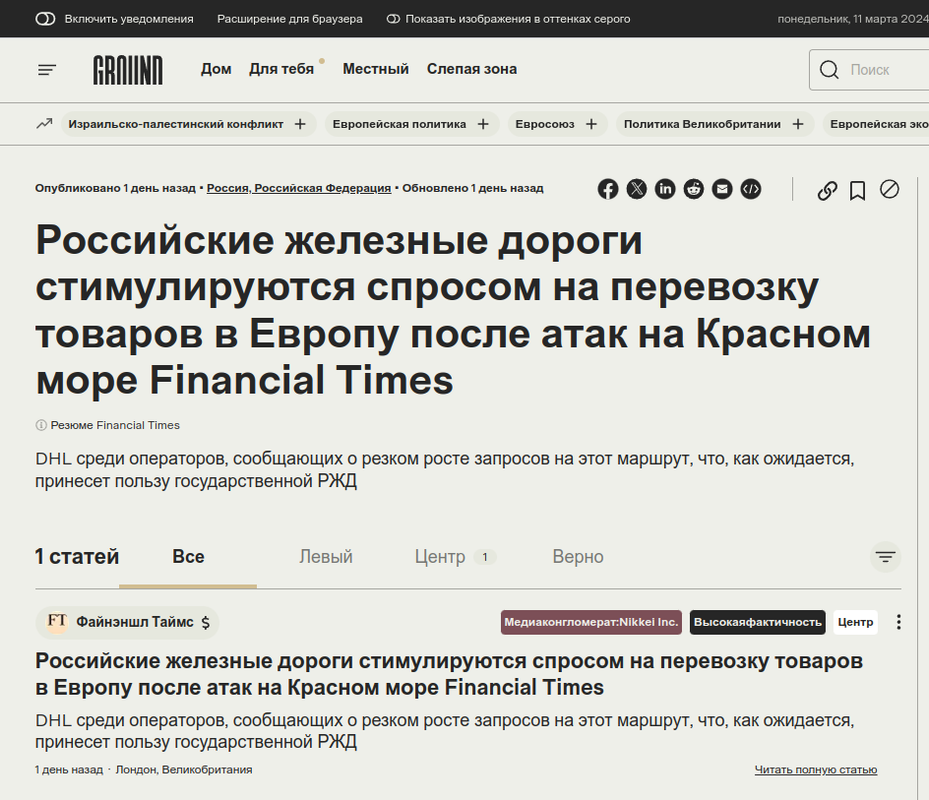The width and height of the screenshot is (929, 800).
Task: Click the dollar paywall icon
Action: [x=206, y=622]
